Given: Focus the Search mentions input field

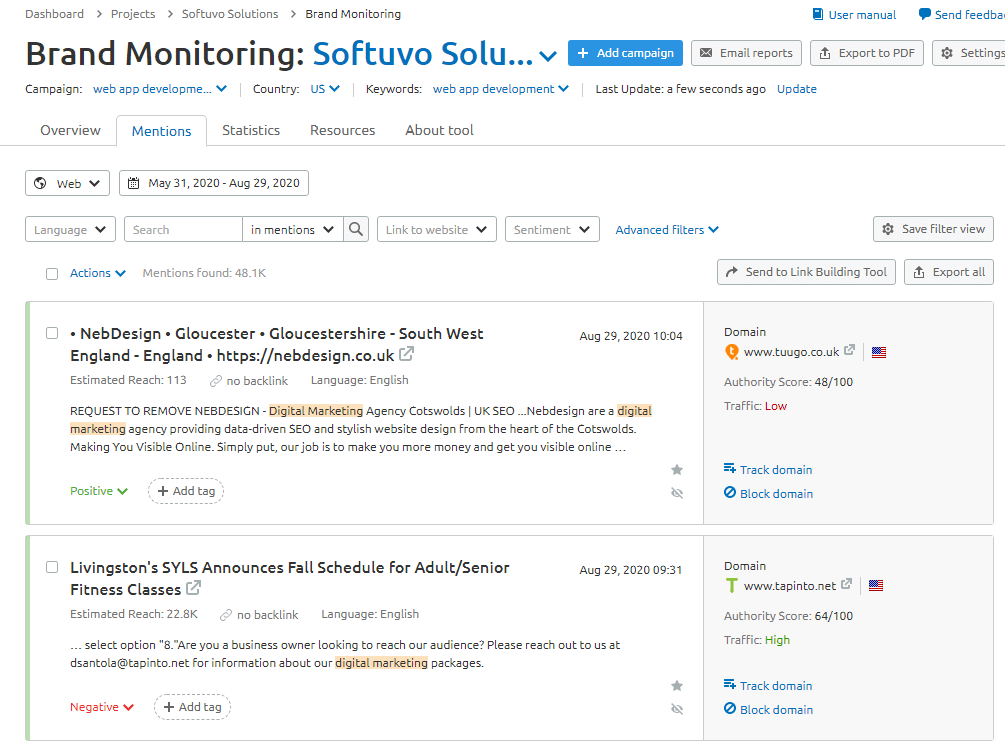Looking at the screenshot, I should (x=183, y=229).
